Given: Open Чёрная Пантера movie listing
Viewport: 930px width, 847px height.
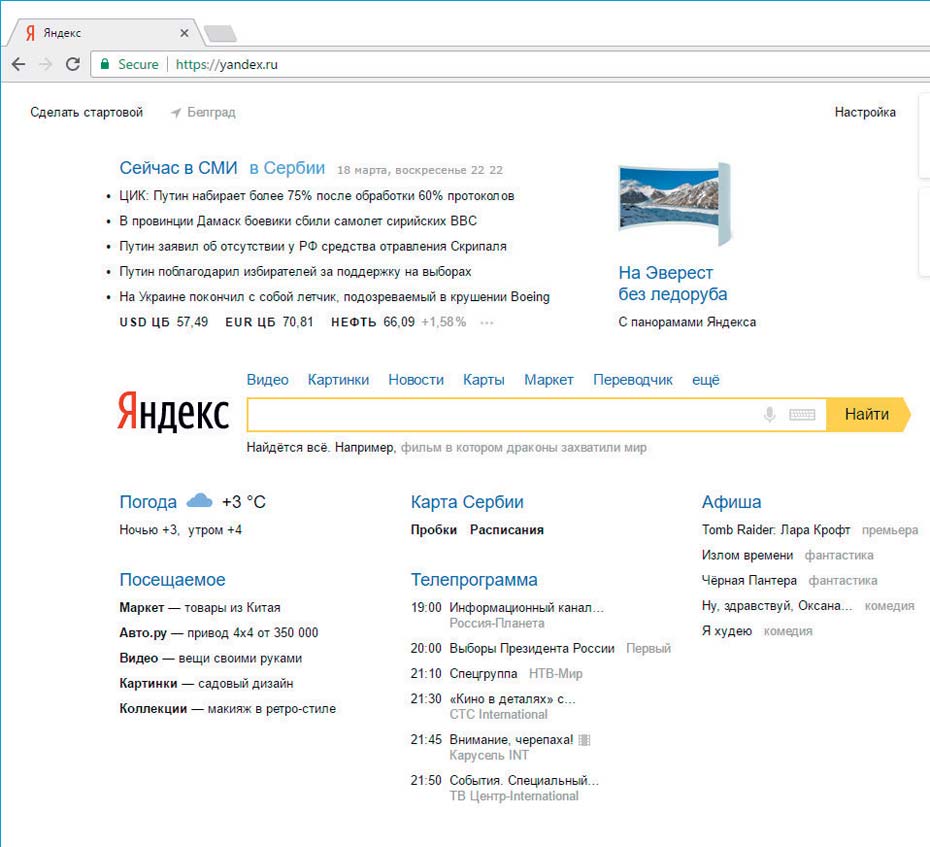Looking at the screenshot, I should click(x=749, y=581).
